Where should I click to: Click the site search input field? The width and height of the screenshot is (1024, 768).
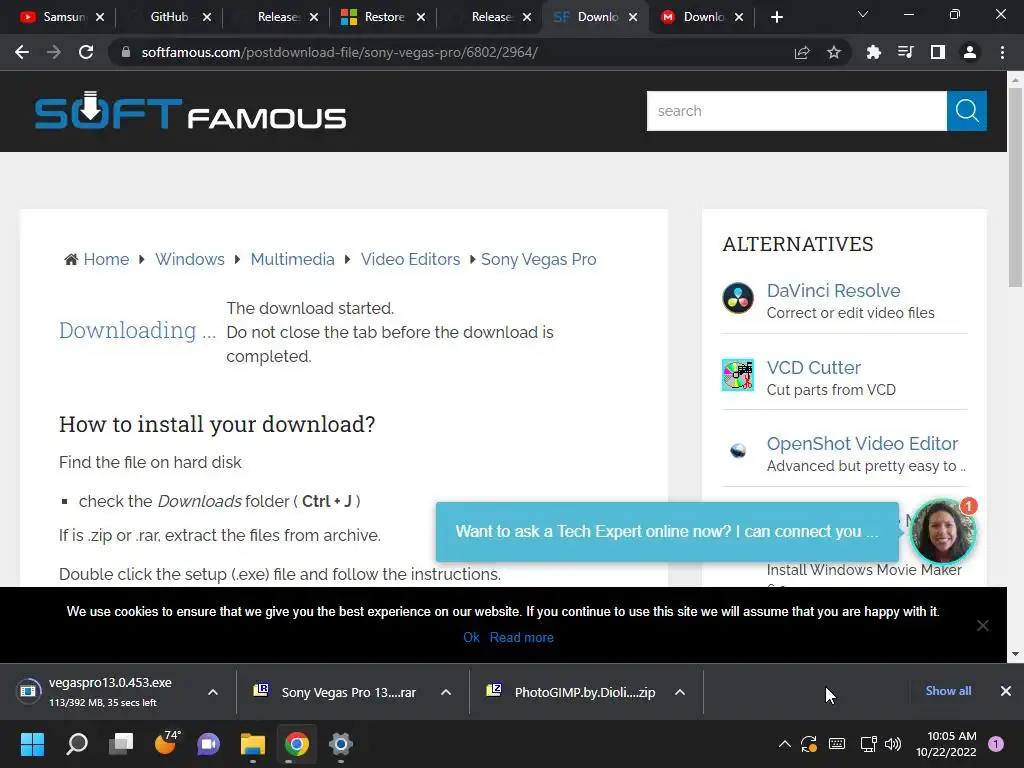click(x=797, y=111)
